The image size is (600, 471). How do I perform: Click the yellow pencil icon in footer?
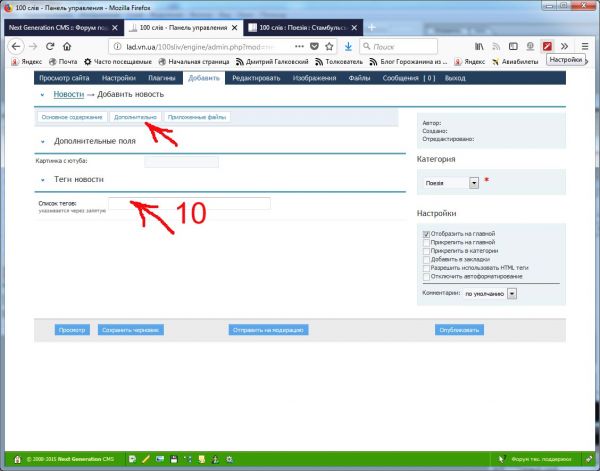point(146,459)
